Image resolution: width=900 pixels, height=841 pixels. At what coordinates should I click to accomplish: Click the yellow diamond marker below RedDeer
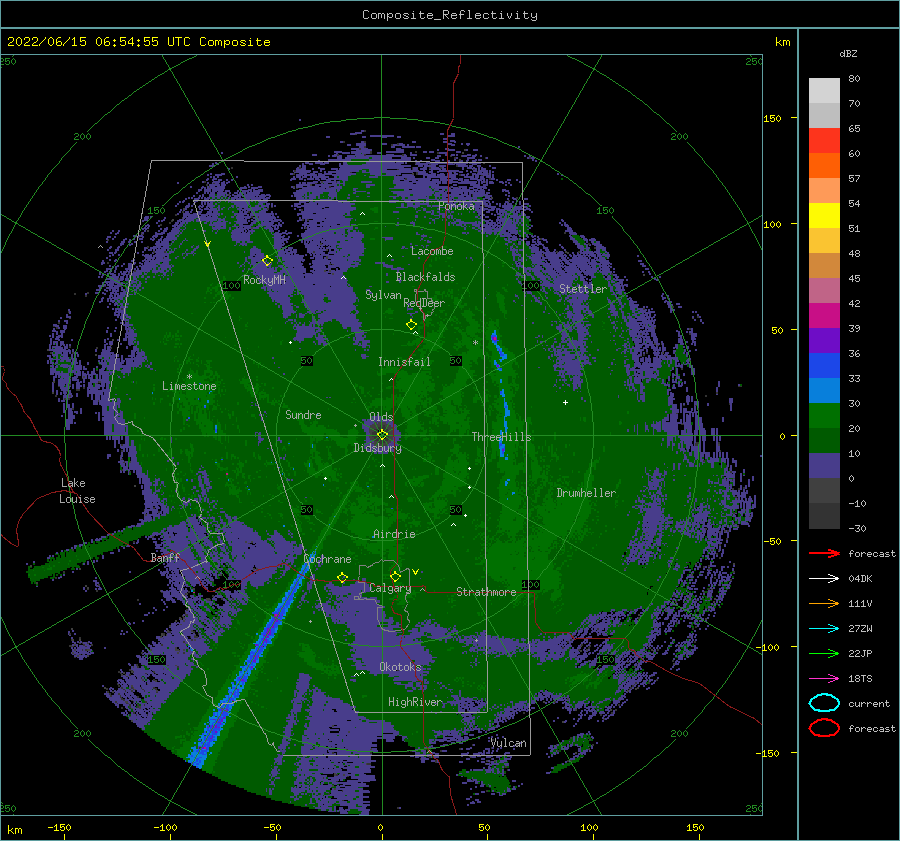point(411,325)
